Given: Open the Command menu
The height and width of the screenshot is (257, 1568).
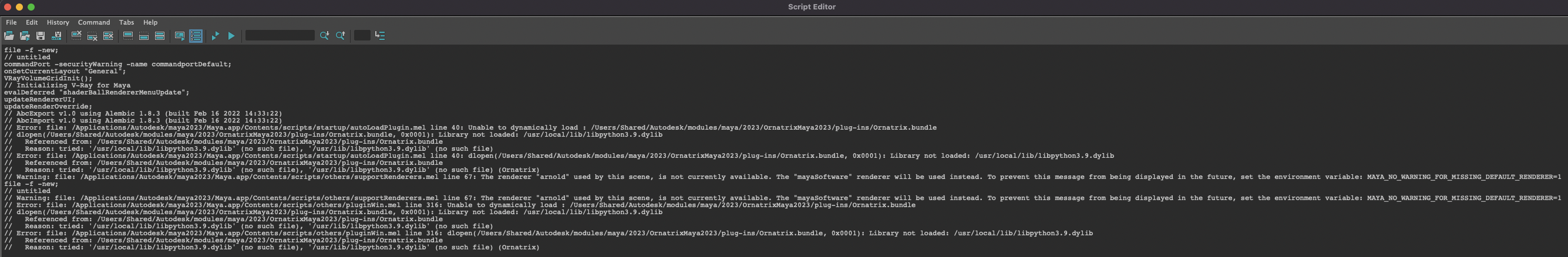Looking at the screenshot, I should 94,22.
